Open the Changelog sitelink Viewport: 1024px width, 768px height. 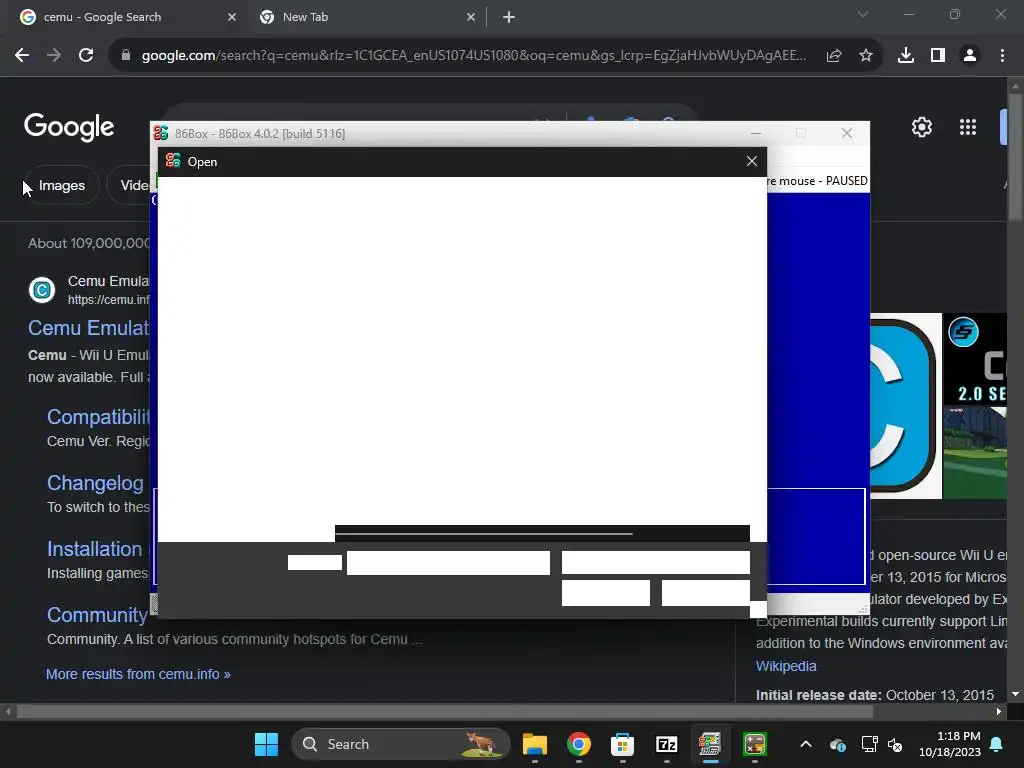tap(95, 483)
